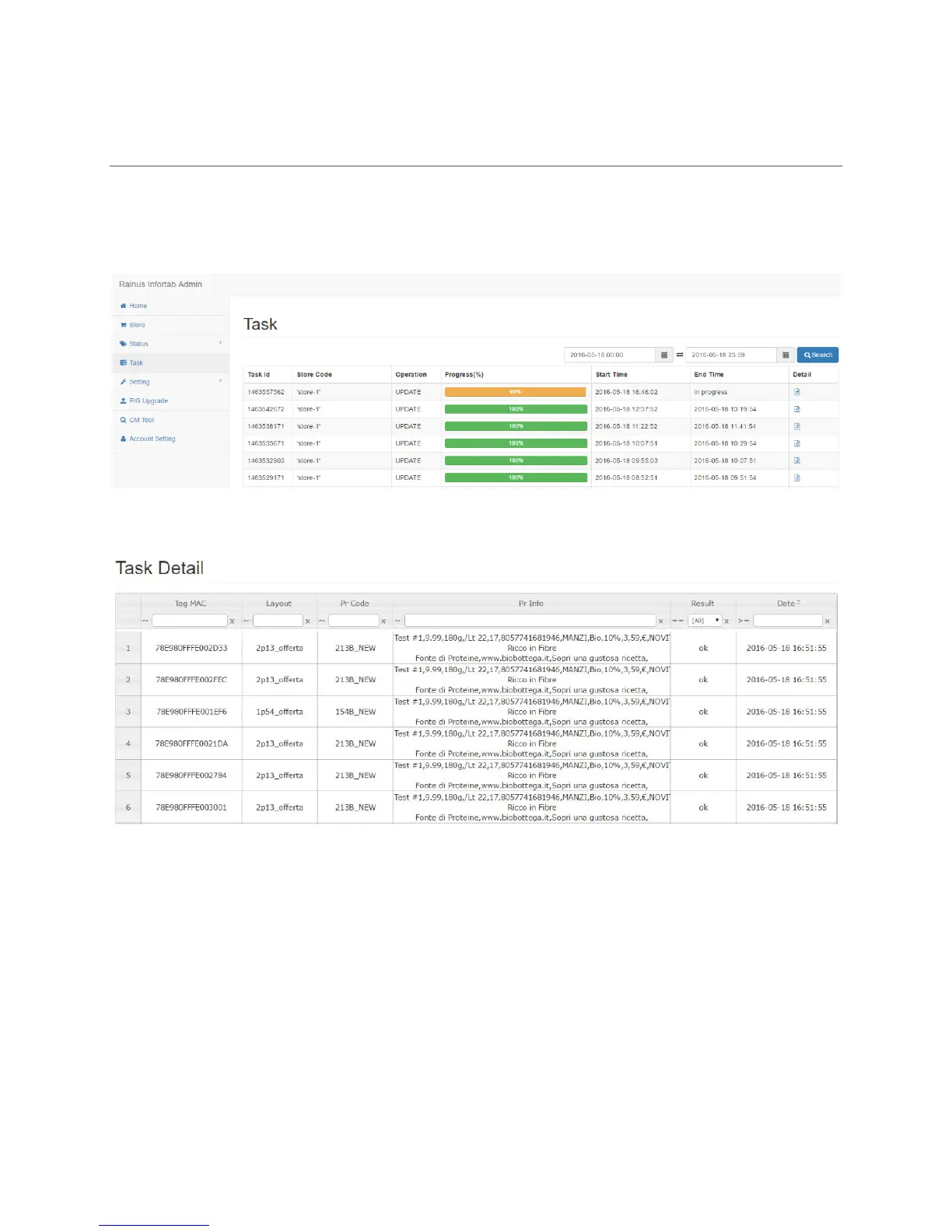Clear the Tag MAC filter with x
Screen dimensions: 952x1232
point(232,621)
